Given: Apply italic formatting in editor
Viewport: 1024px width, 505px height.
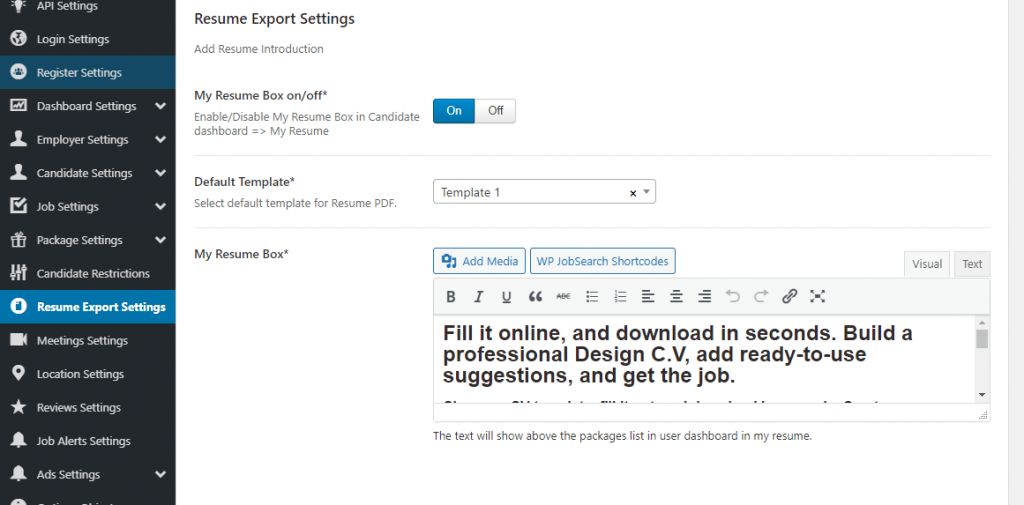Looking at the screenshot, I should coord(478,297).
